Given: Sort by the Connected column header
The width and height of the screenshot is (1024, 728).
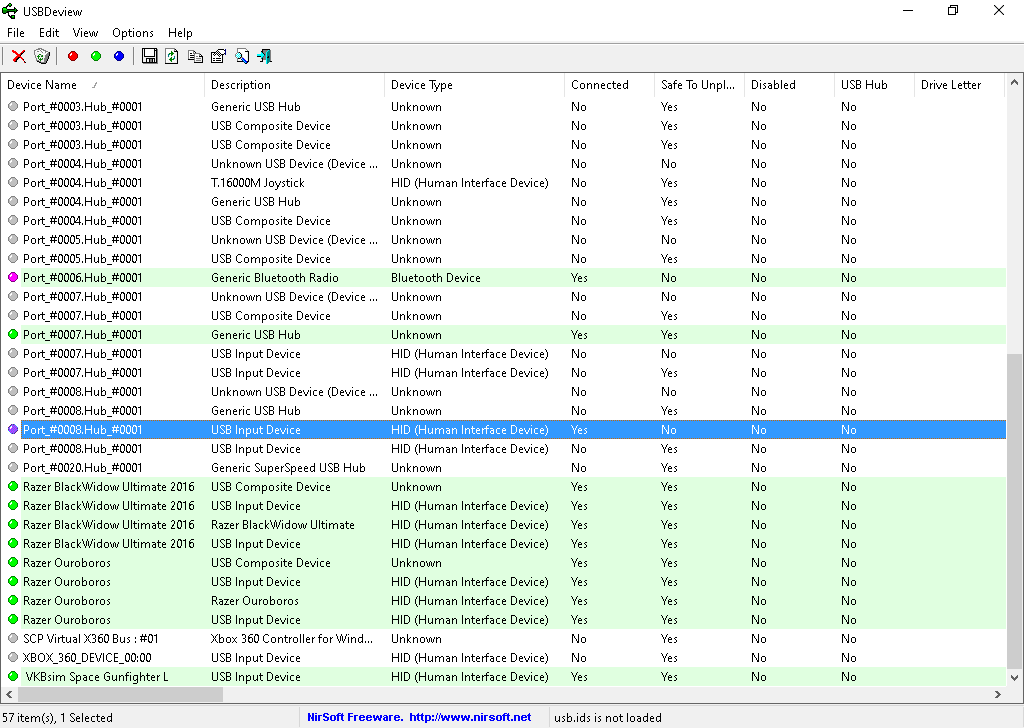Looking at the screenshot, I should click(609, 85).
